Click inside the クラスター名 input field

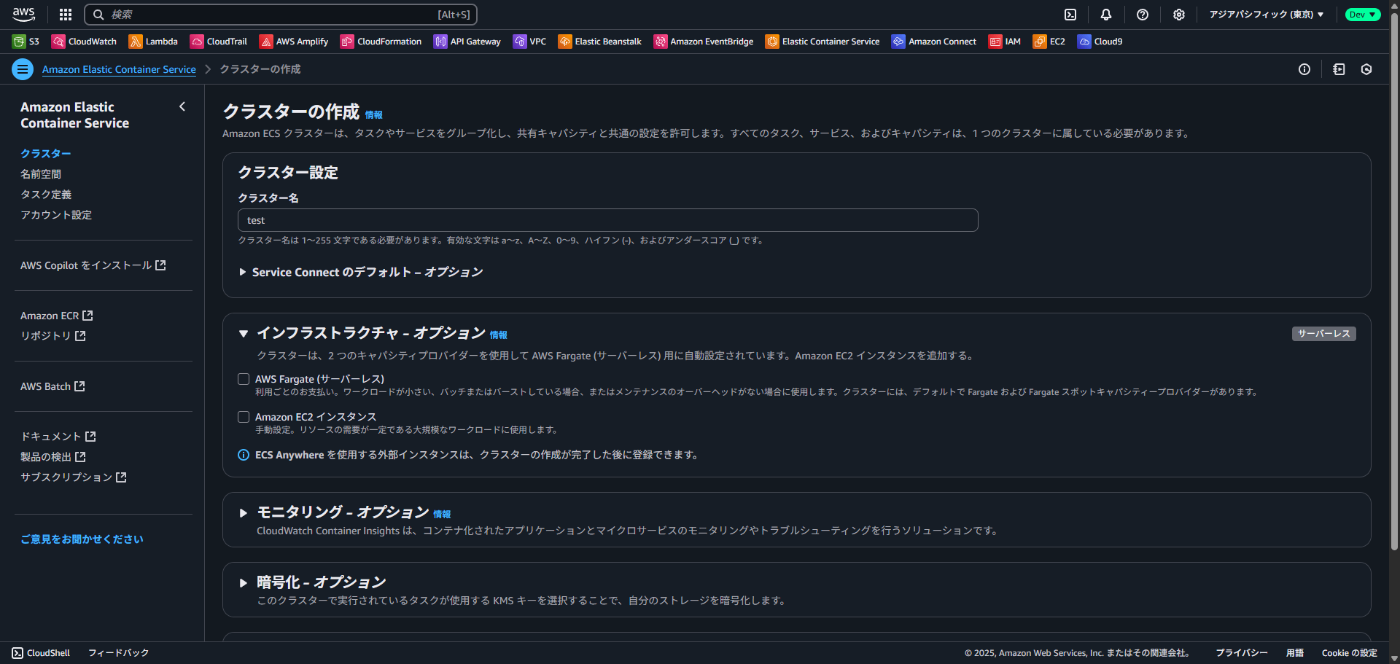pos(607,220)
